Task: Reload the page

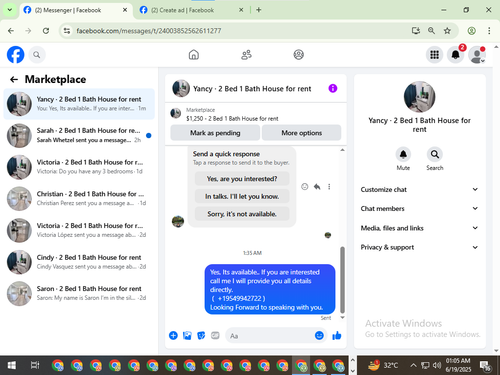Action: coord(46,31)
